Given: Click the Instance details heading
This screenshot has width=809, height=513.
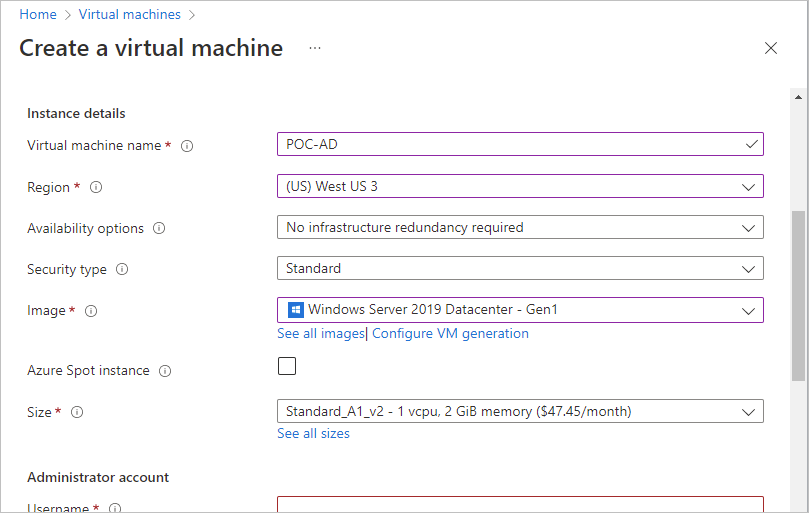Looking at the screenshot, I should point(76,114).
